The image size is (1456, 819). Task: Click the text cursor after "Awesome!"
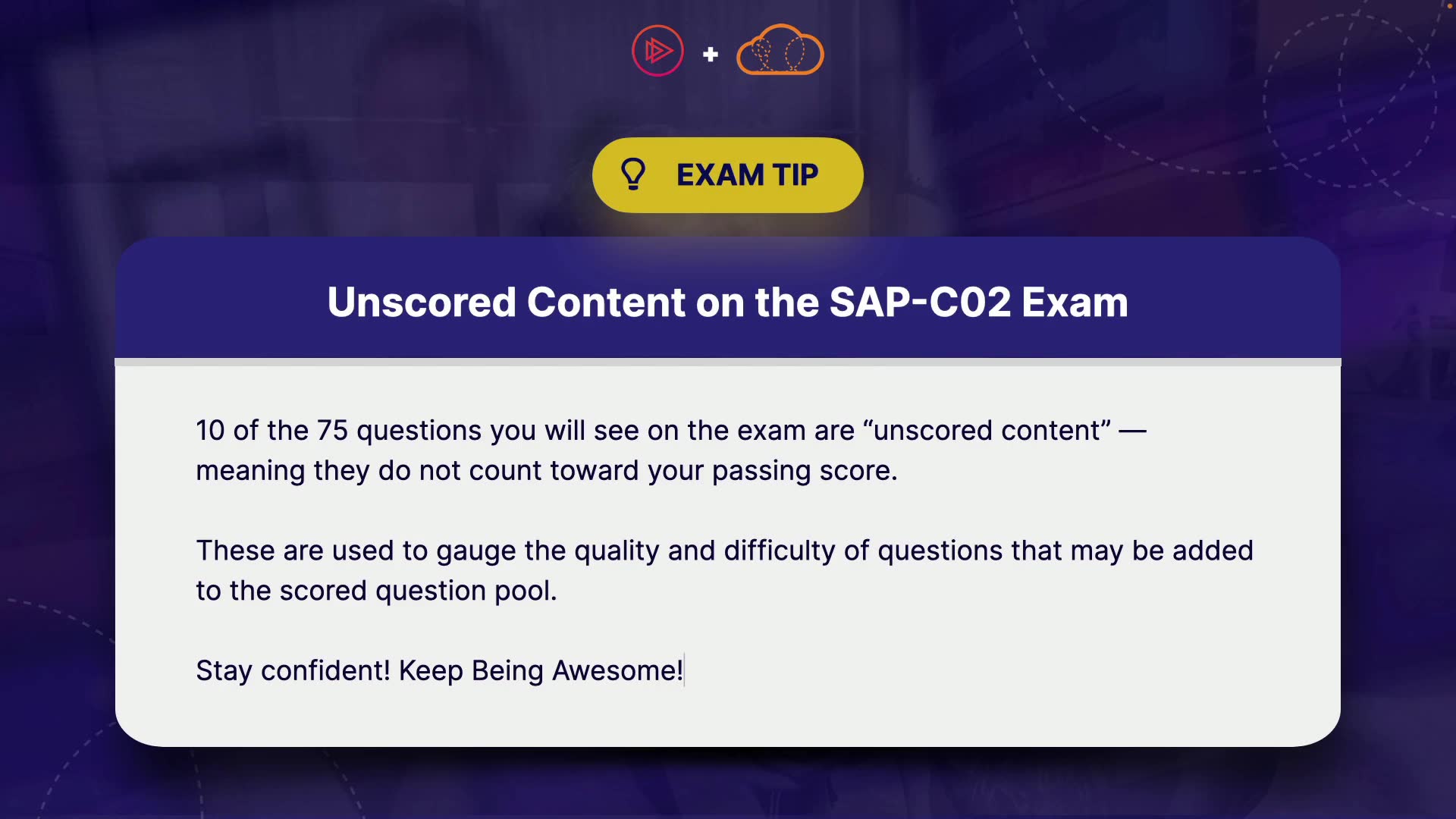[x=685, y=670]
